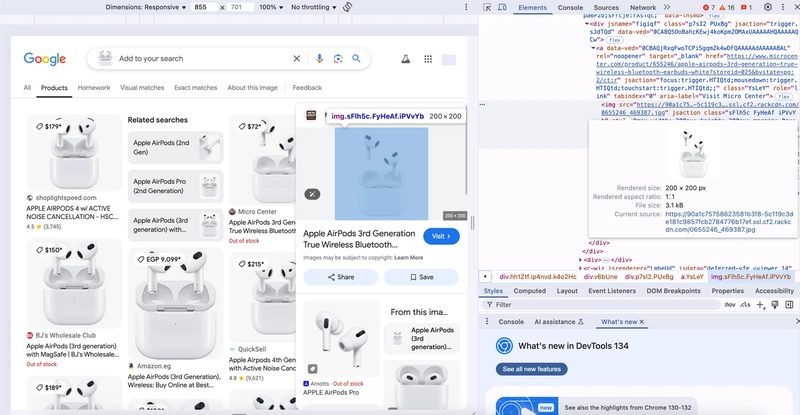Switch to the Sources tab
The height and width of the screenshot is (415, 800).
(x=606, y=7)
